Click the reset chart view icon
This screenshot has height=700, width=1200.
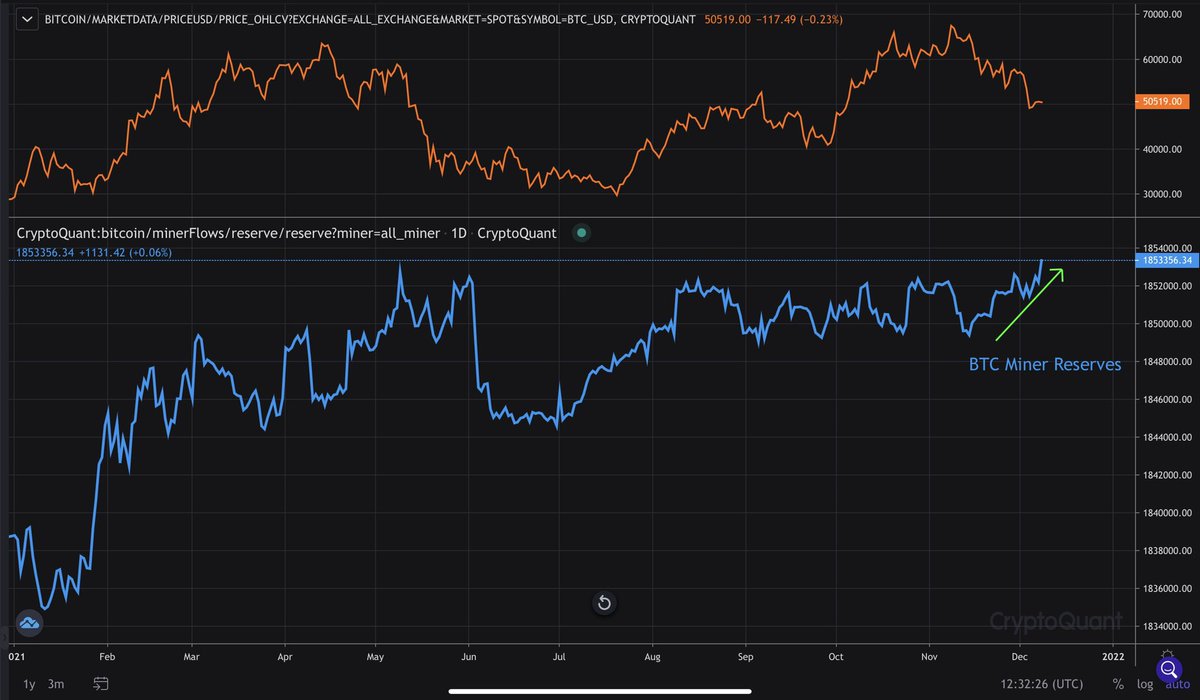(604, 602)
